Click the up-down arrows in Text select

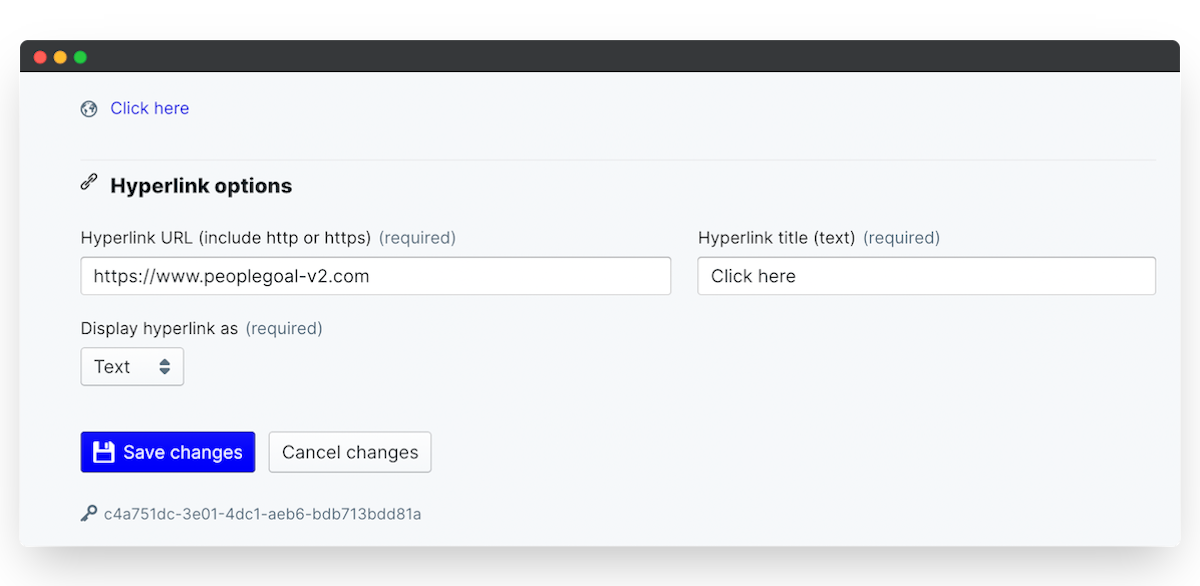click(164, 367)
